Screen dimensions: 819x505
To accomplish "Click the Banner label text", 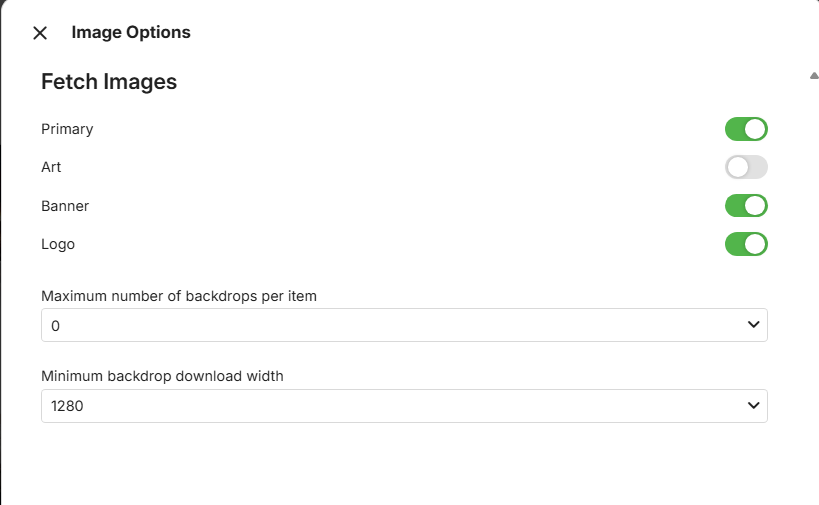I will pos(65,206).
